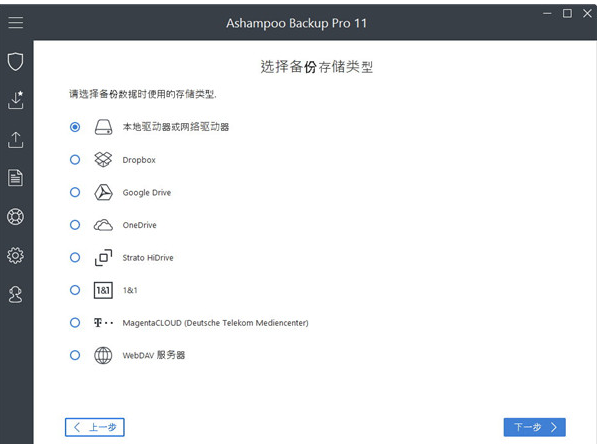Click the WebDAV 服务器 label text
The image size is (609, 444).
click(x=154, y=355)
